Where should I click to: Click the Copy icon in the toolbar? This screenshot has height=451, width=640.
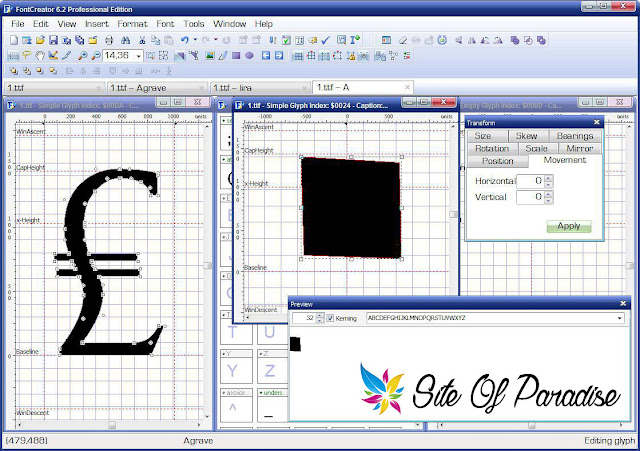[156, 40]
